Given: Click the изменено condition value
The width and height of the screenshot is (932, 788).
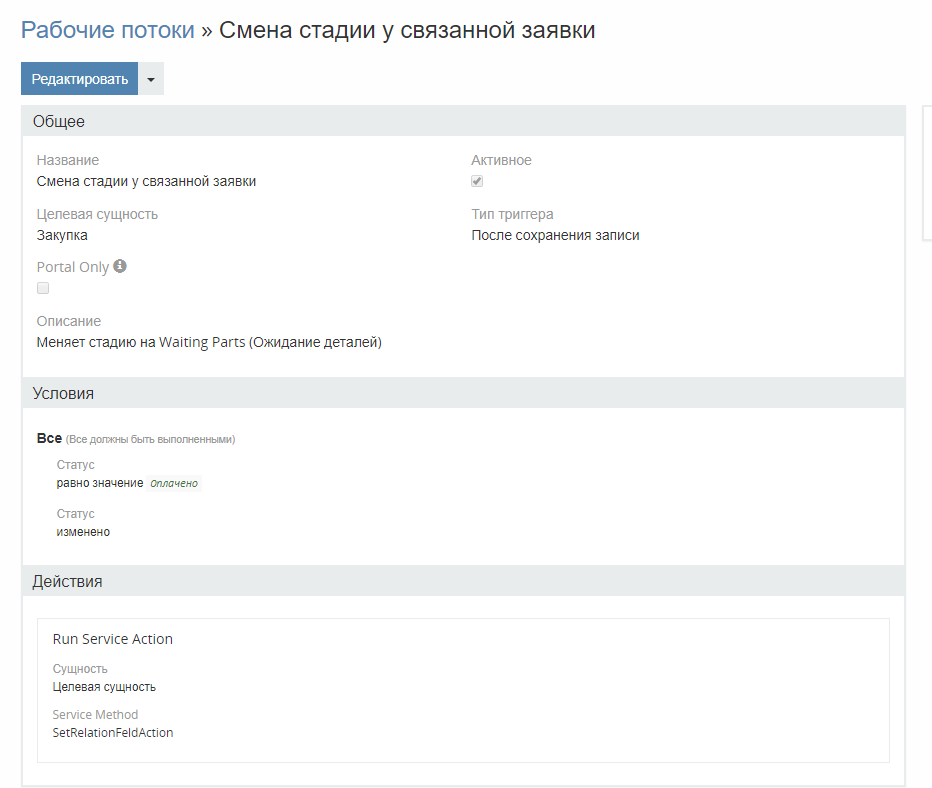Looking at the screenshot, I should click(83, 532).
